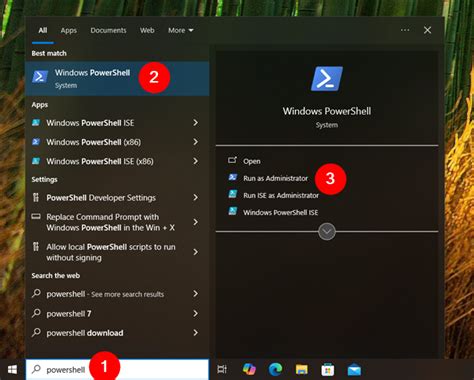Open Microsoft Store from the taskbar
474x380 pixels.
pos(328,369)
